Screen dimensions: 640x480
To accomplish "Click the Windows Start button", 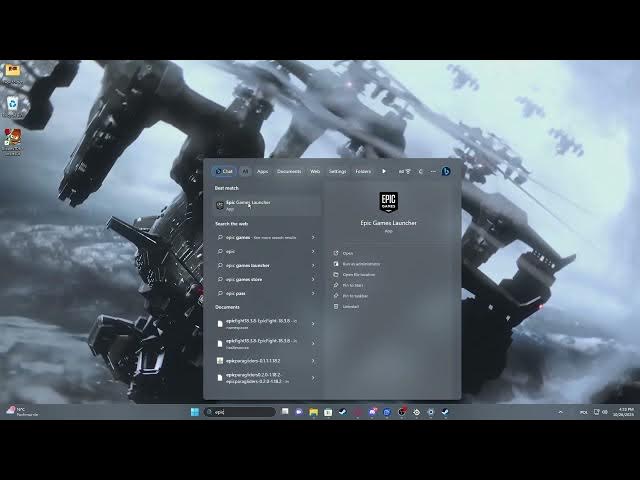I will [195, 412].
